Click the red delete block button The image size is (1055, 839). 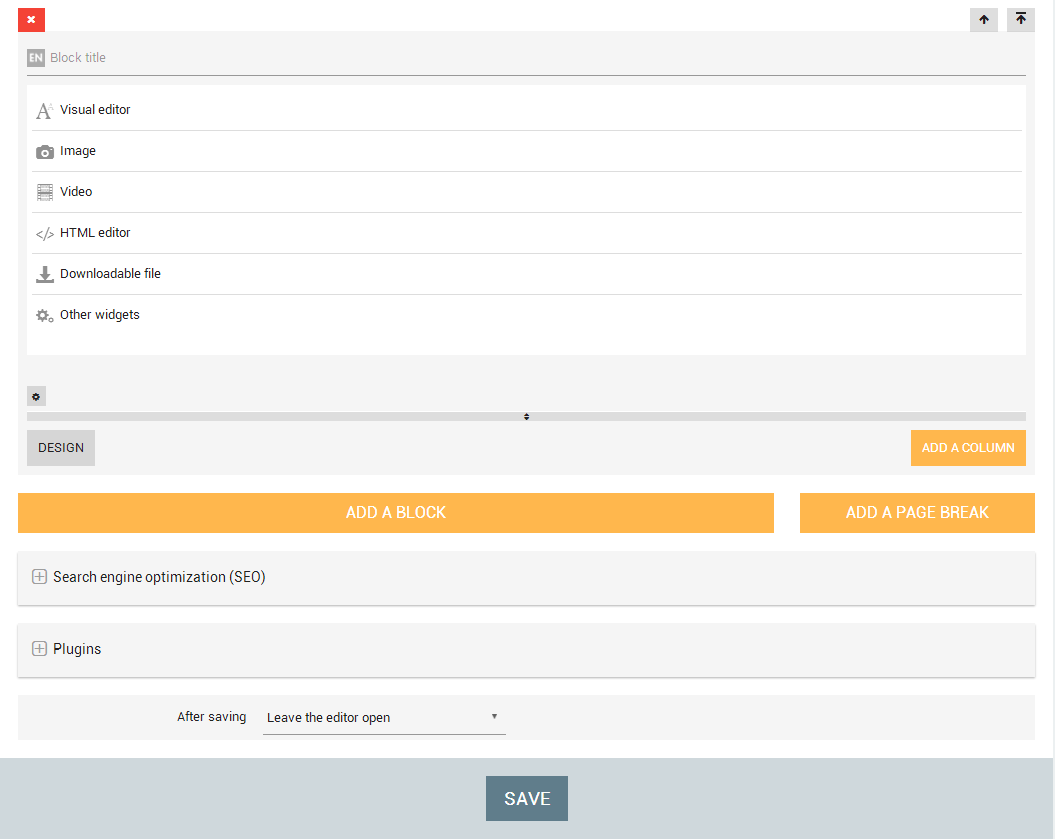click(x=31, y=19)
